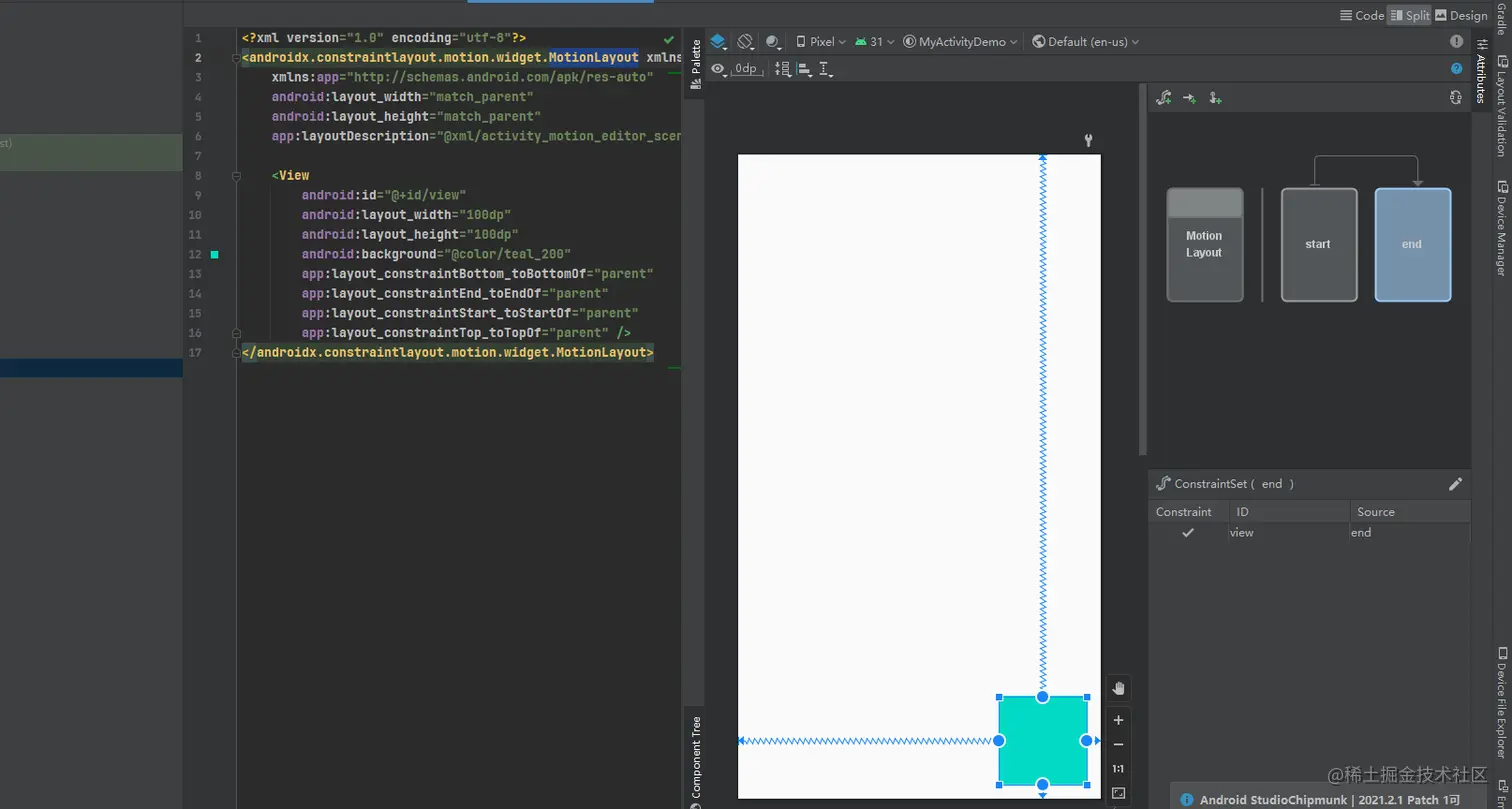The image size is (1512, 809).
Task: Click the bottom constraint handle of teal view
Action: point(1043,784)
